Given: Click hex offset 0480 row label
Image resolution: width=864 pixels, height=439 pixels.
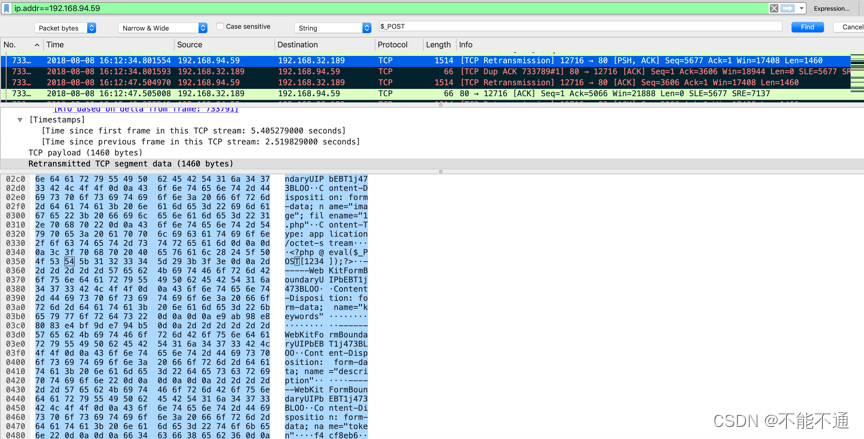Looking at the screenshot, I should coord(15,435).
